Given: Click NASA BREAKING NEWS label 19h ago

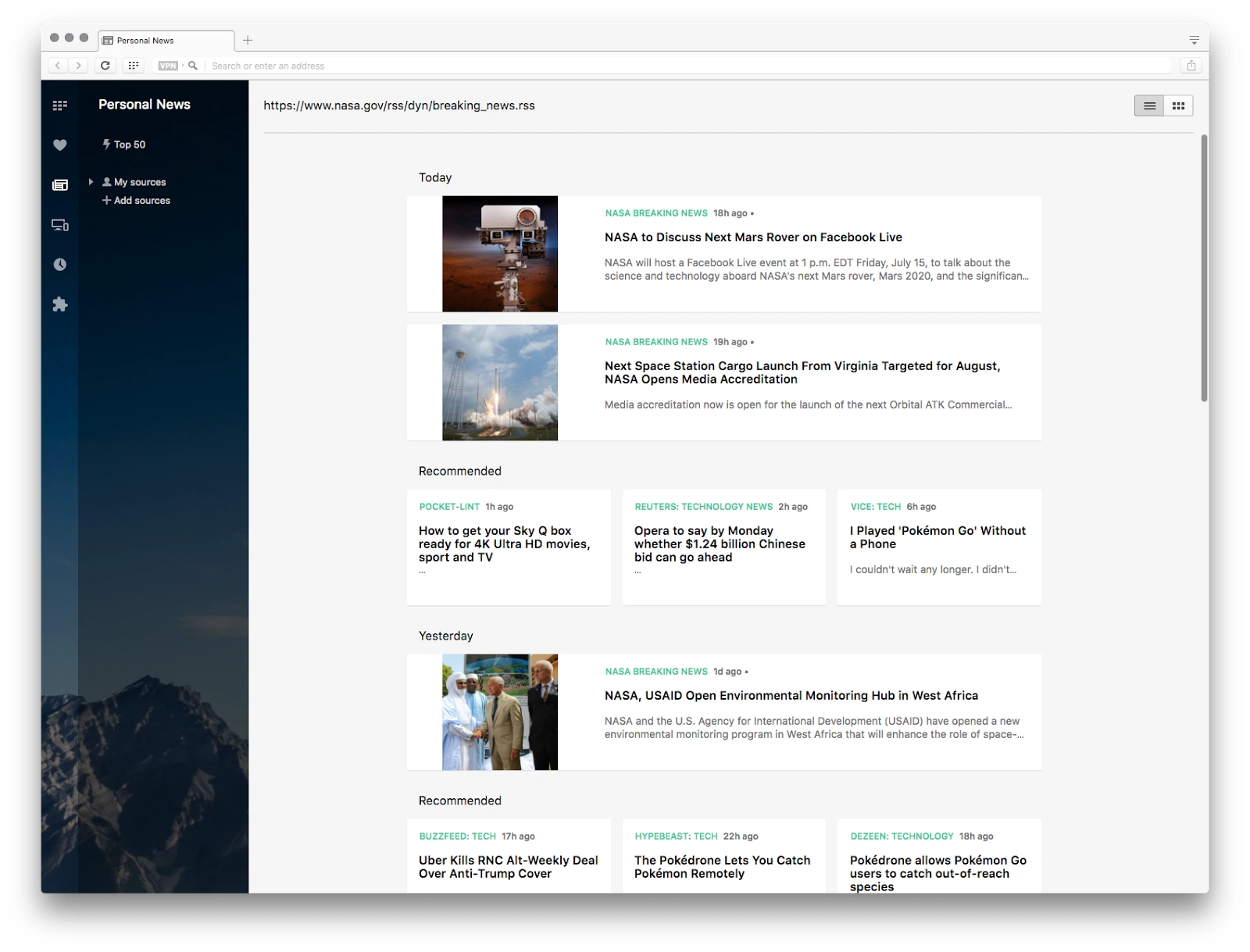Looking at the screenshot, I should pyautogui.click(x=656, y=342).
